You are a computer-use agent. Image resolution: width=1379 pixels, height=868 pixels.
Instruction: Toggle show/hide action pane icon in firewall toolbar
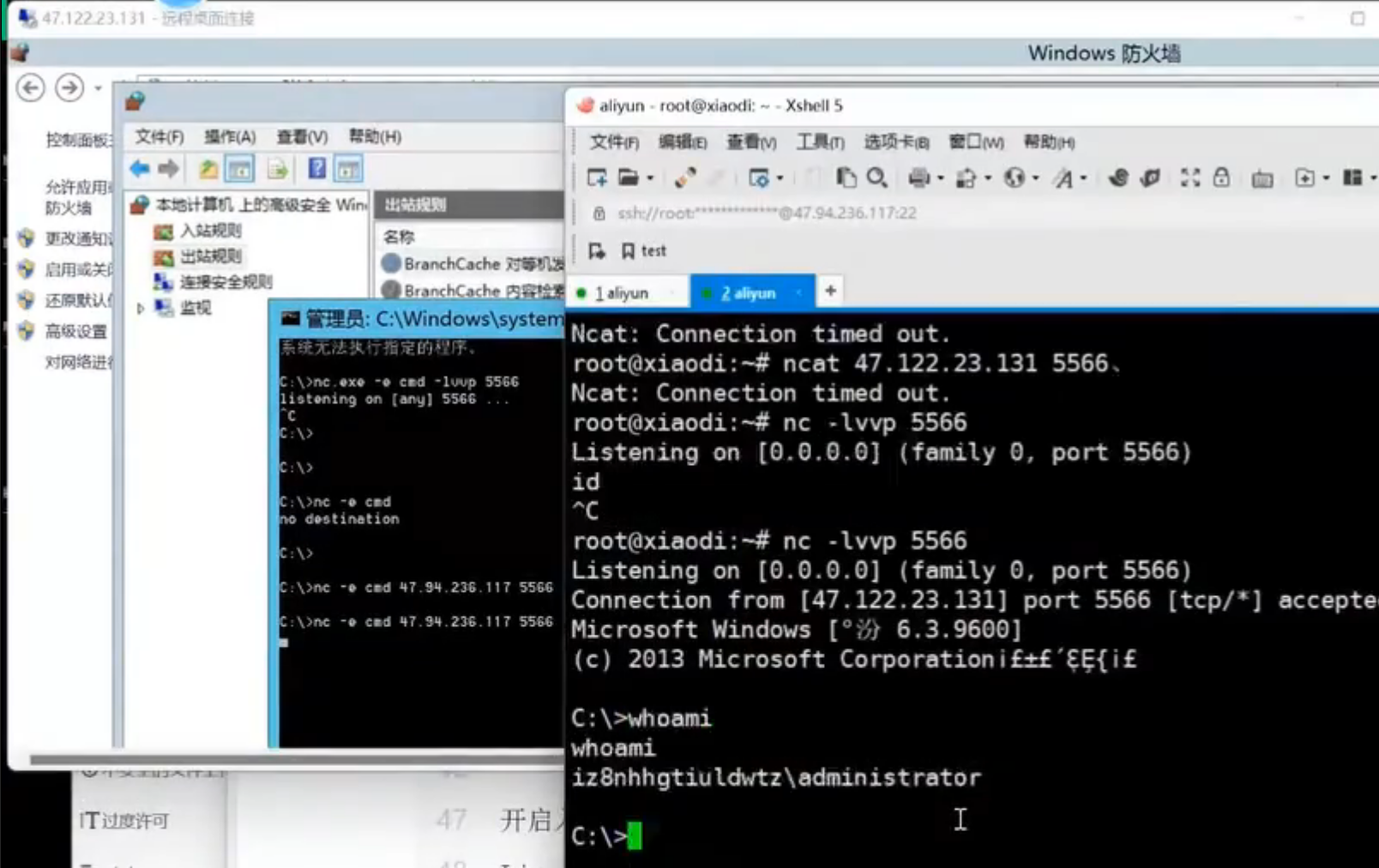click(x=348, y=169)
